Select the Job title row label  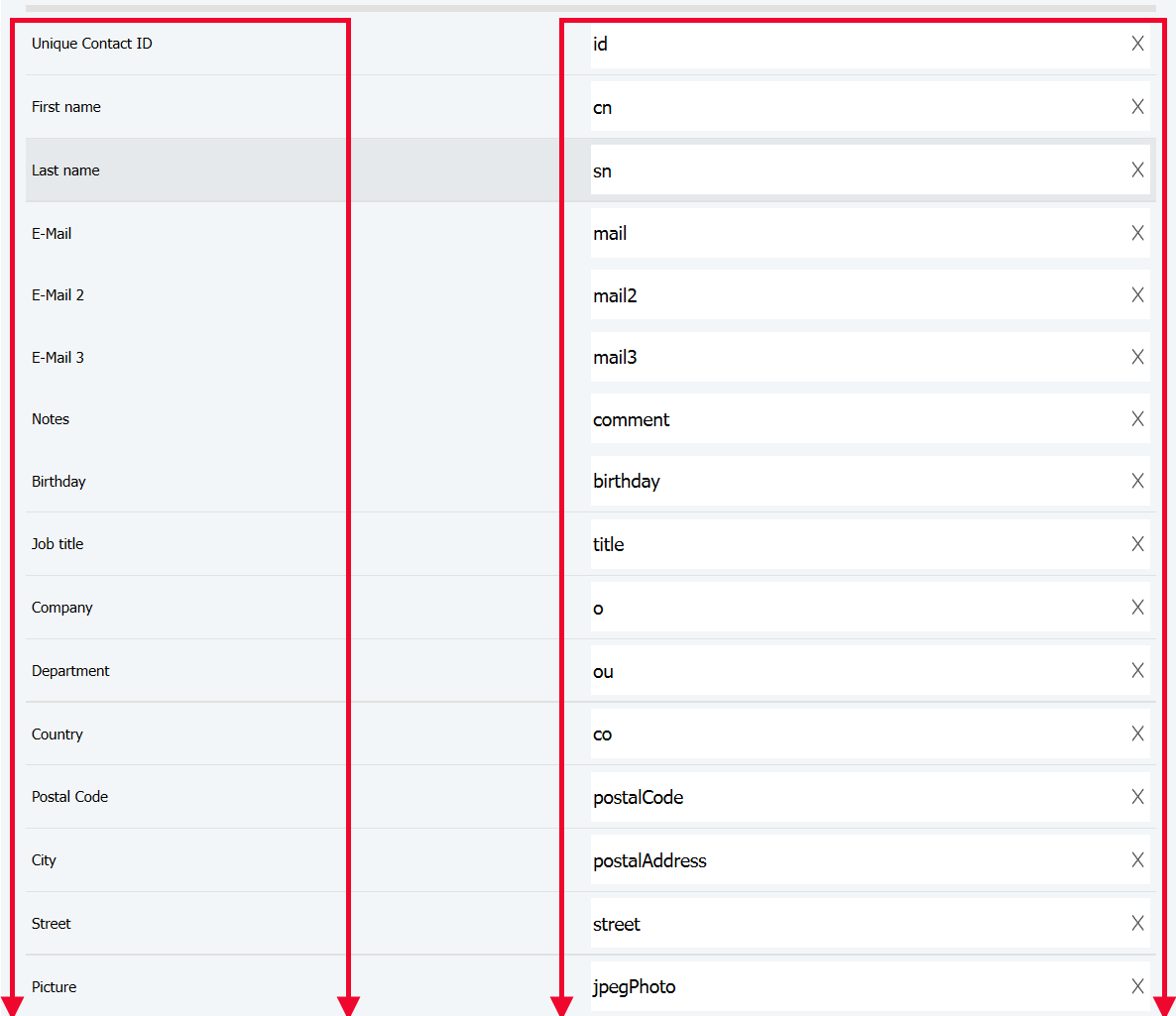coord(58,544)
